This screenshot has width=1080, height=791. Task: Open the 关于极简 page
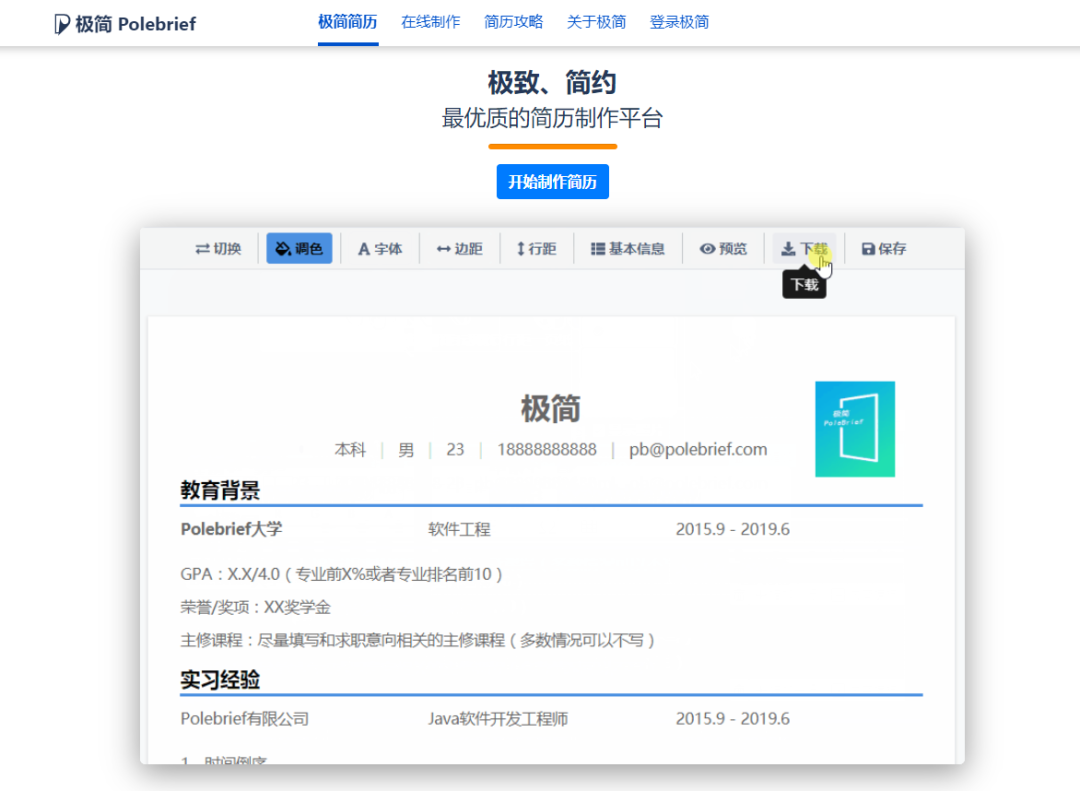click(596, 21)
